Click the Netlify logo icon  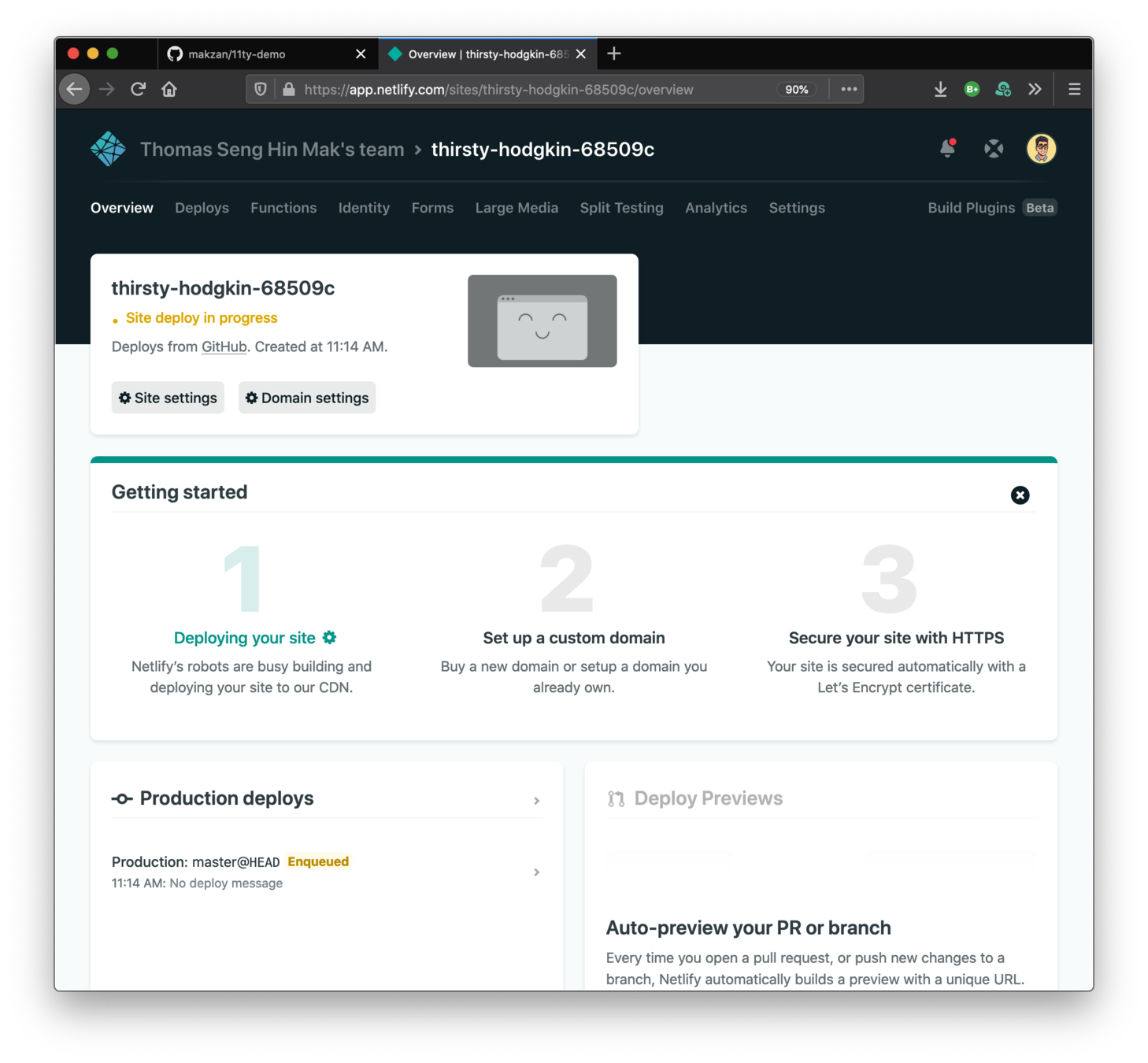108,149
